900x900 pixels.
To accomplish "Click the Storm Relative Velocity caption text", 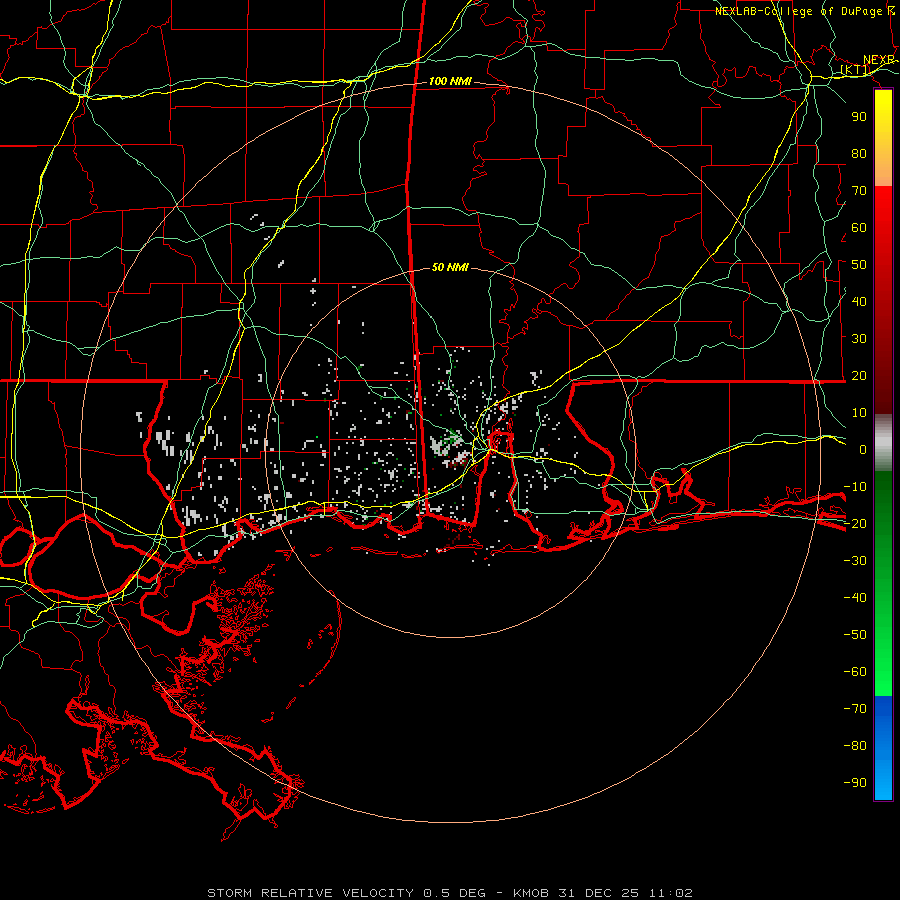I will coord(449,893).
